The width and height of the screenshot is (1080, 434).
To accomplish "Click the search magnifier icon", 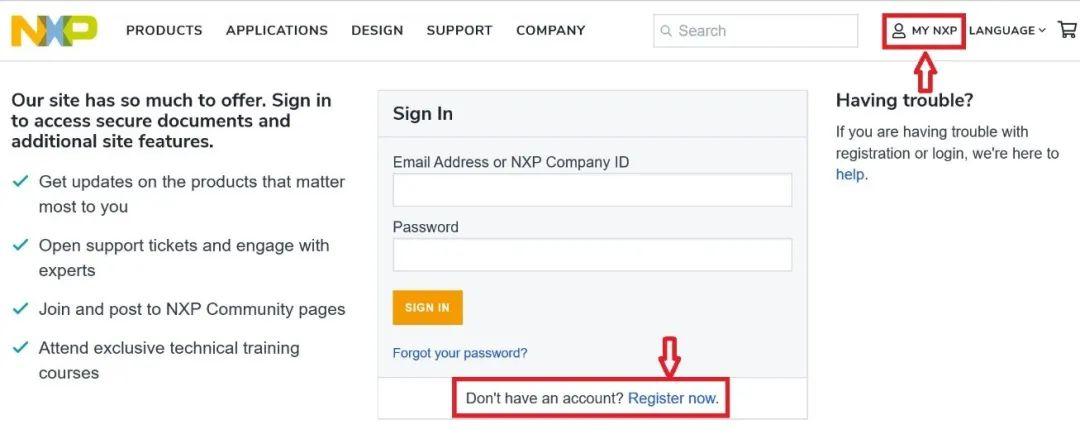I will tap(667, 31).
